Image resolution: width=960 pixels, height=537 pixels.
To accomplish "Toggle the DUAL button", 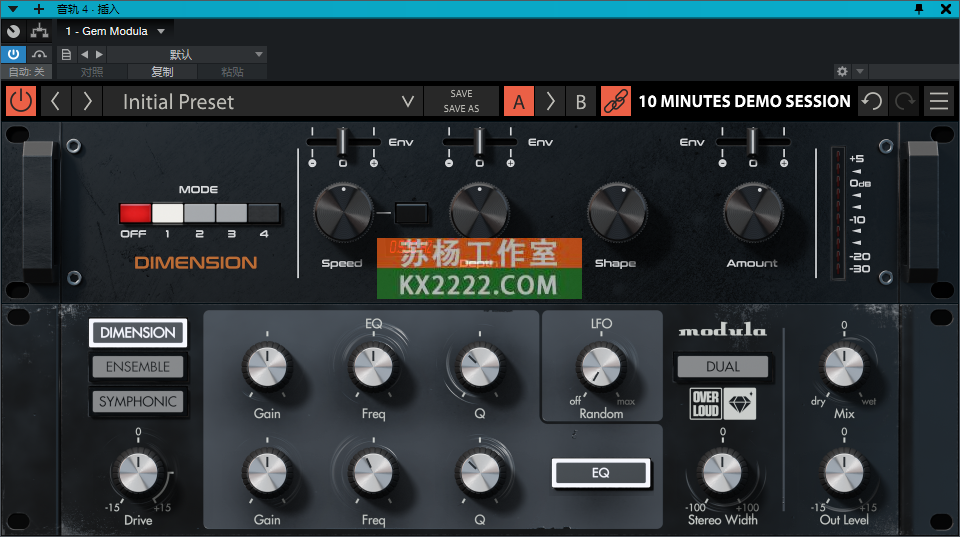I will (722, 367).
